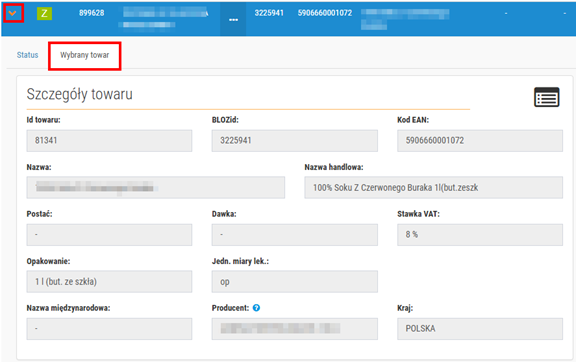
Task: Select the Wybrany towar tab
Action: (x=84, y=55)
